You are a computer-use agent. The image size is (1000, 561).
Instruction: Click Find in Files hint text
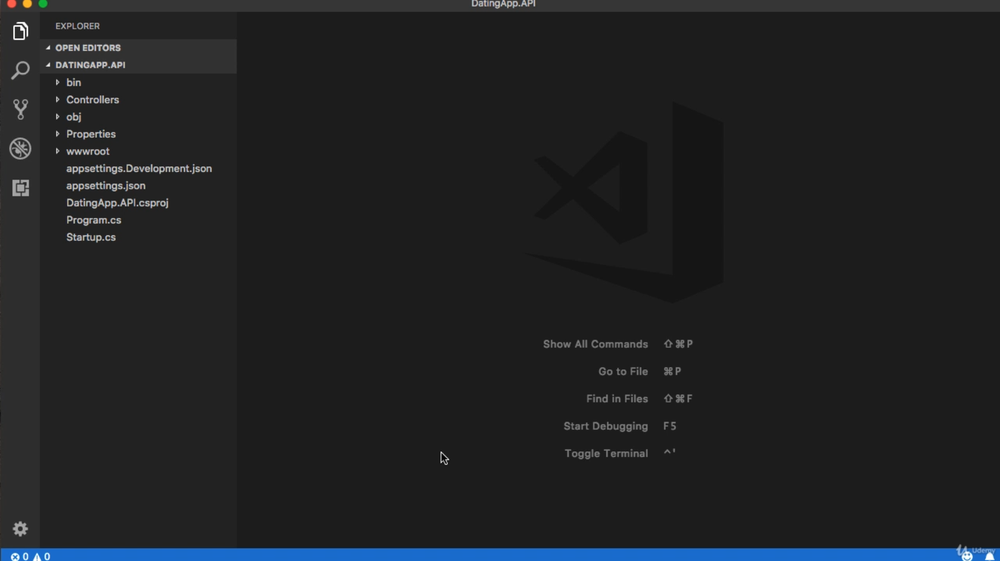(x=617, y=399)
